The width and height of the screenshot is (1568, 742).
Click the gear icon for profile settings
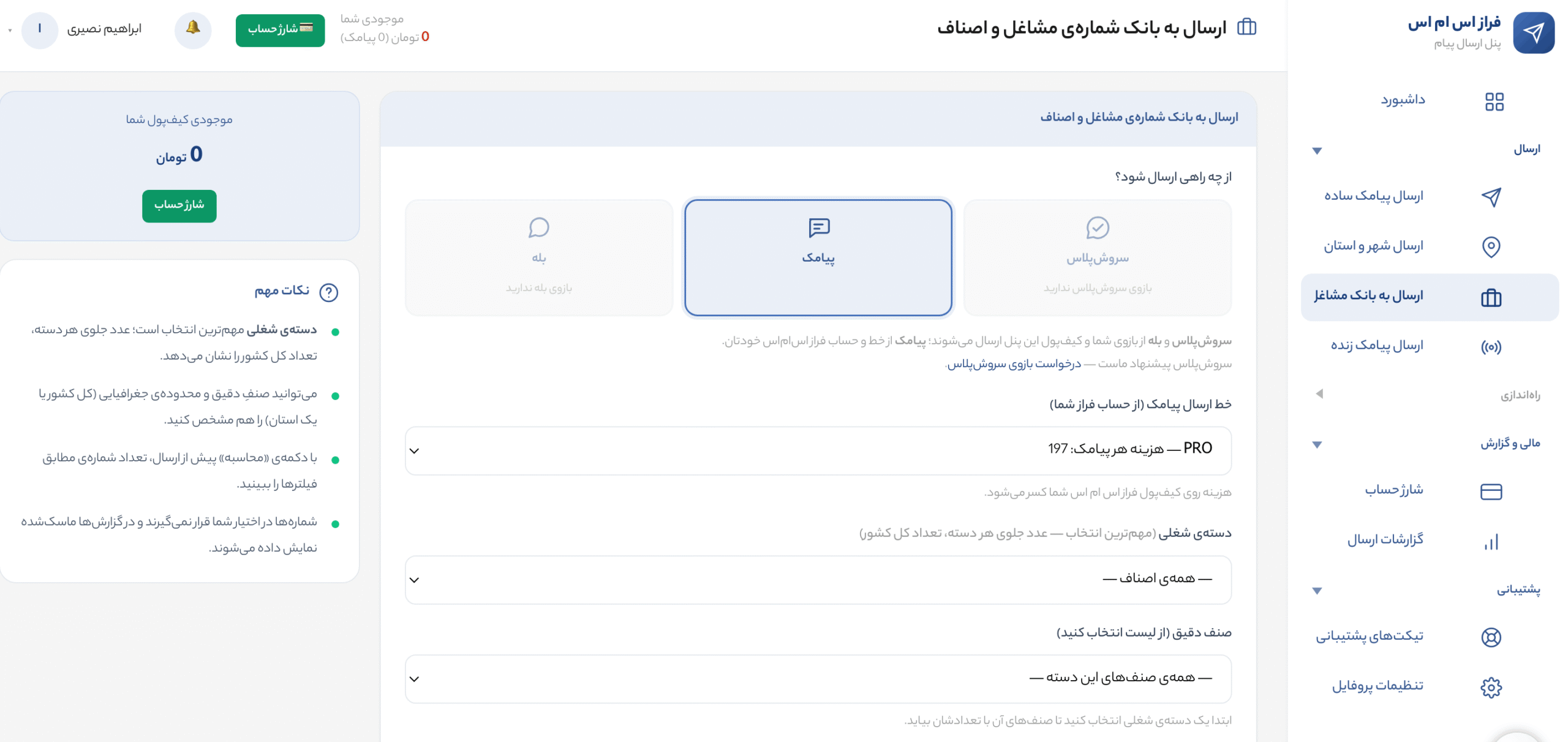pyautogui.click(x=1490, y=687)
